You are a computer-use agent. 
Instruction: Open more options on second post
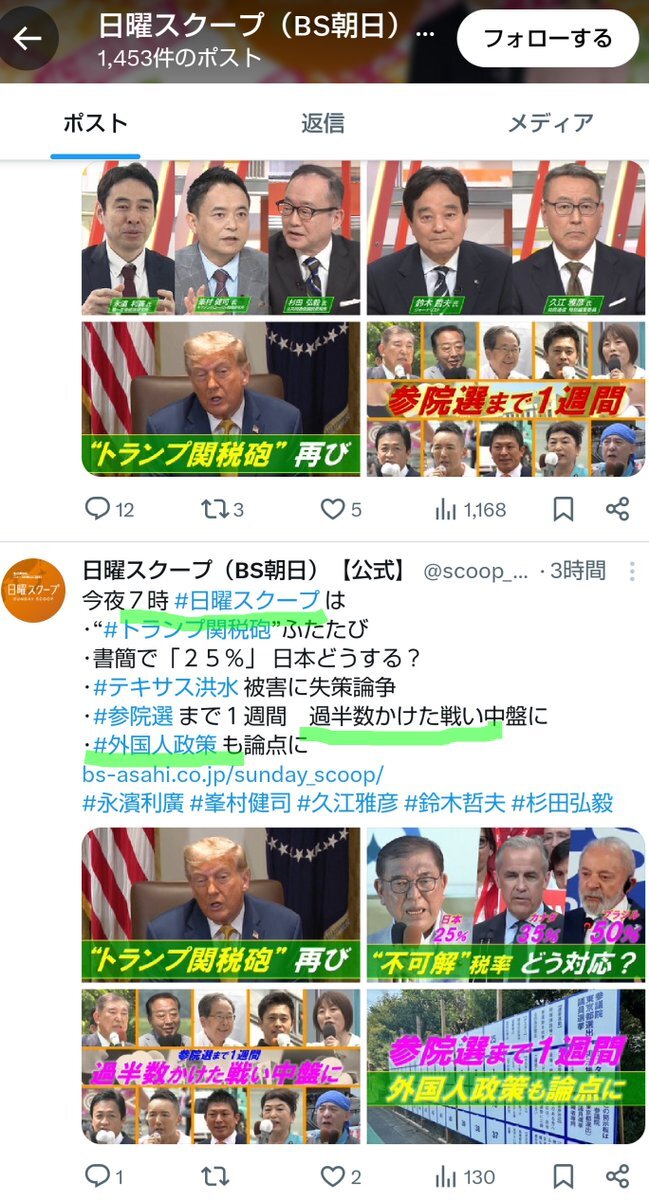pos(631,572)
